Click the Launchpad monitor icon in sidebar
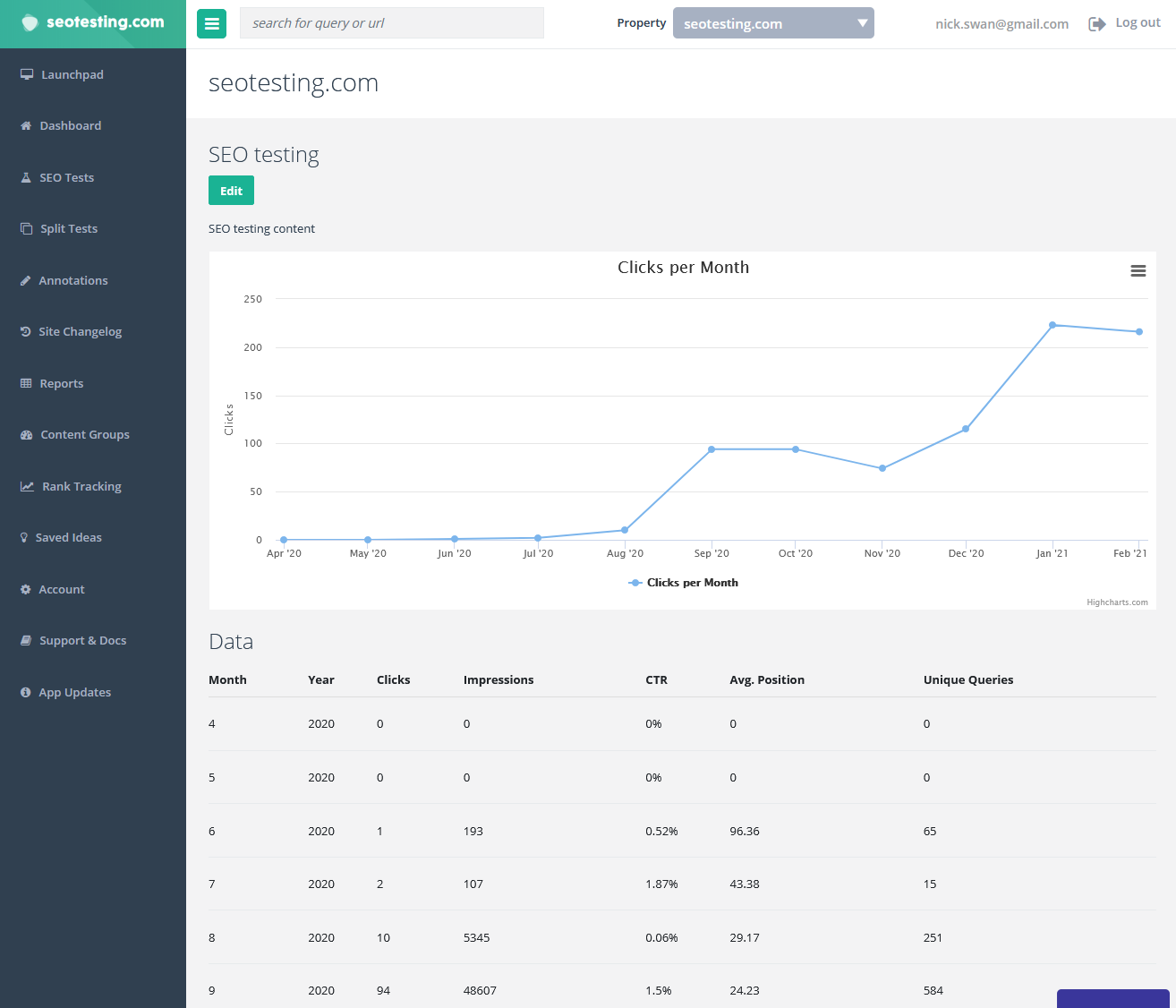 coord(27,74)
